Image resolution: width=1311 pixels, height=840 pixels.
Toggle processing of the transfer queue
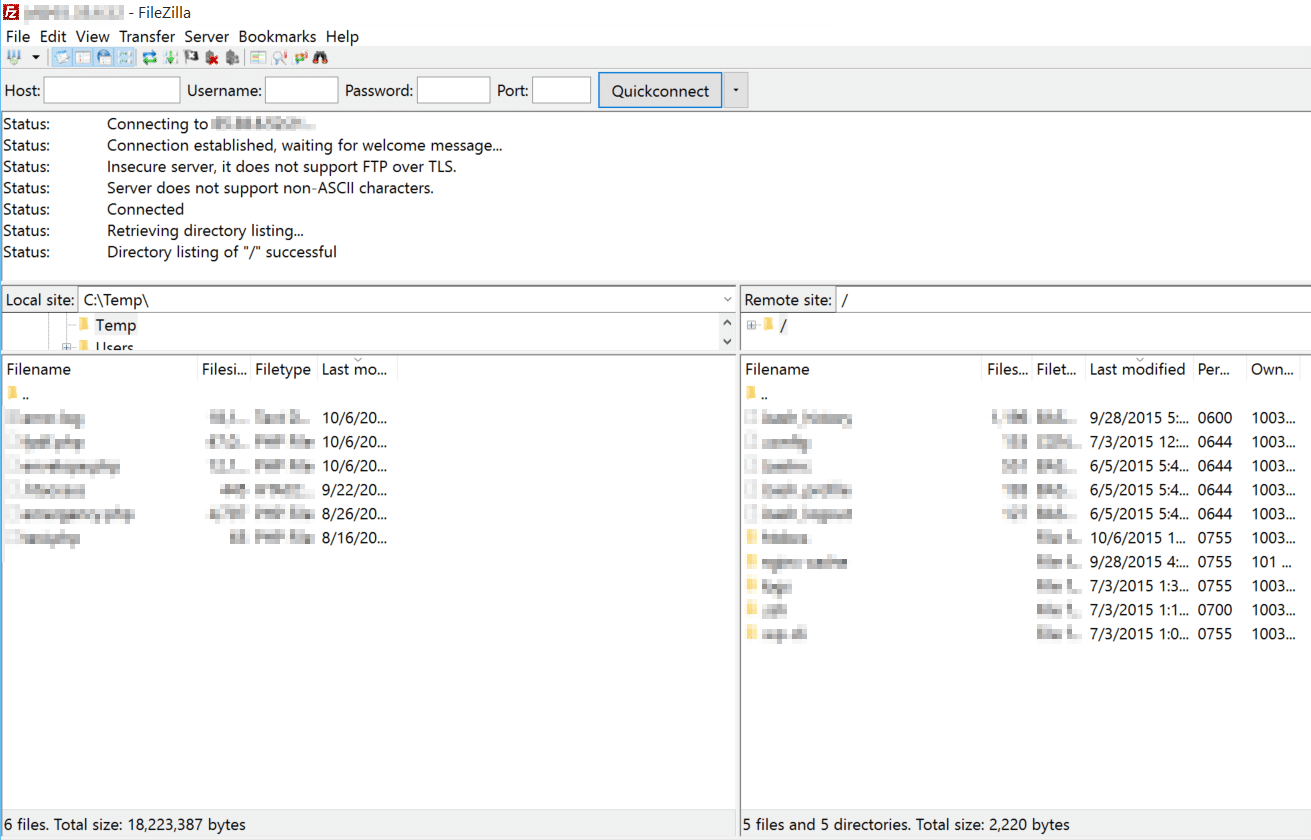tap(170, 58)
